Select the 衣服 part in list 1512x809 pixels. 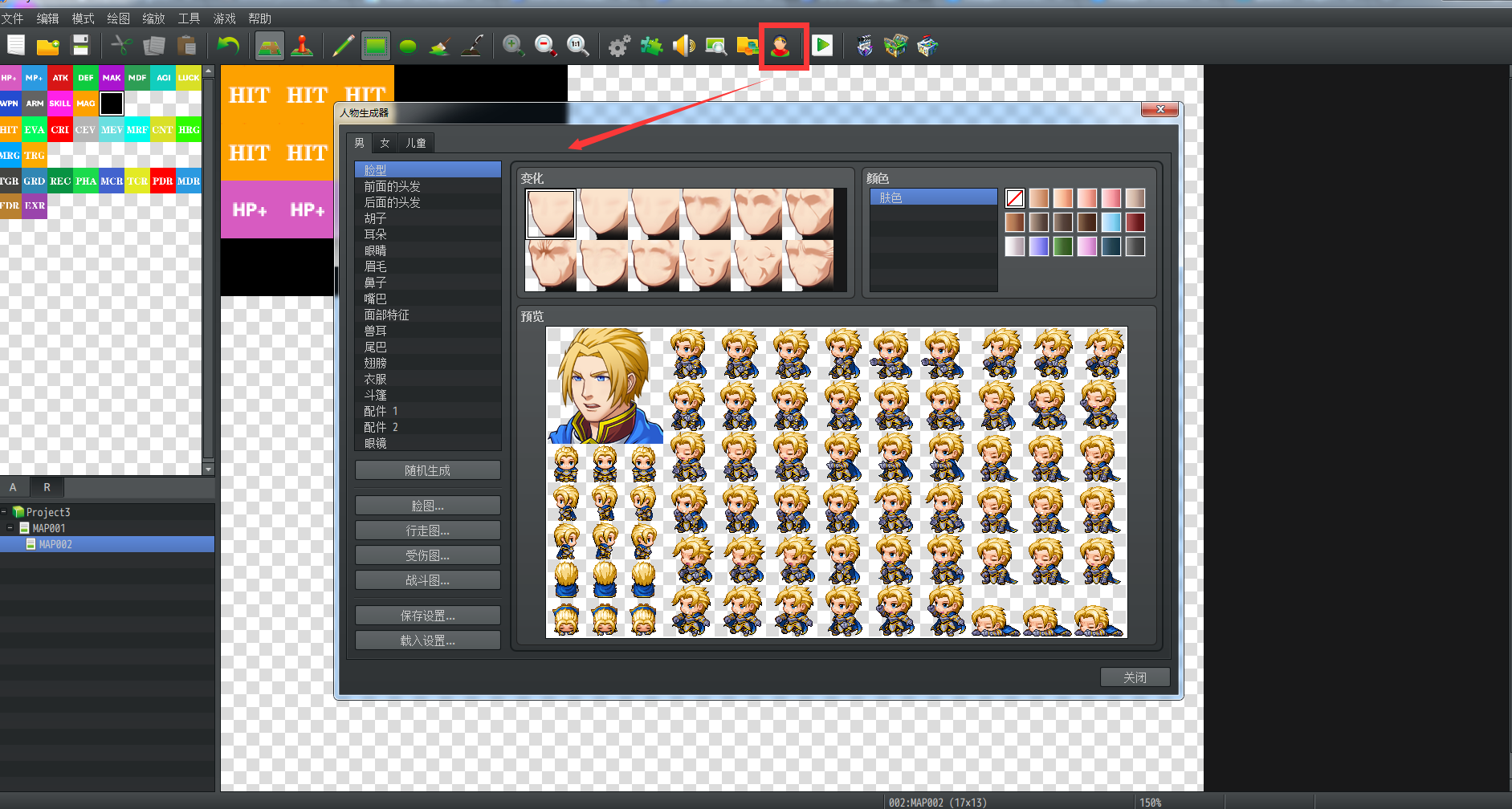coord(428,379)
